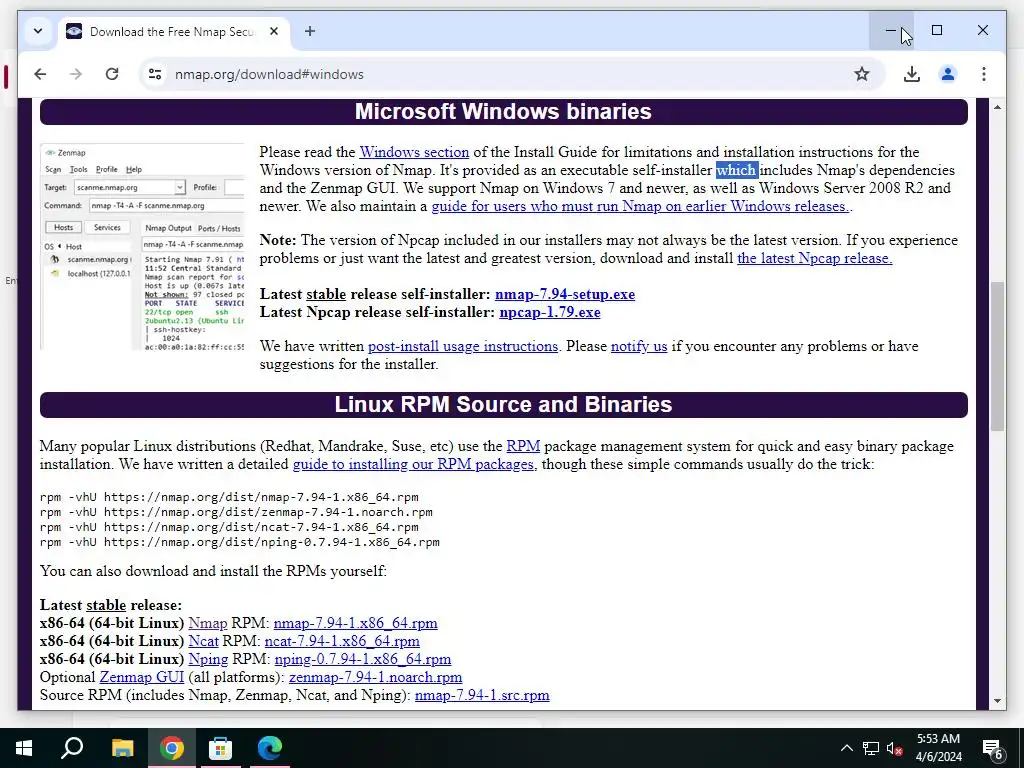Open the Windows Start menu
The height and width of the screenshot is (768, 1024).
[24, 748]
